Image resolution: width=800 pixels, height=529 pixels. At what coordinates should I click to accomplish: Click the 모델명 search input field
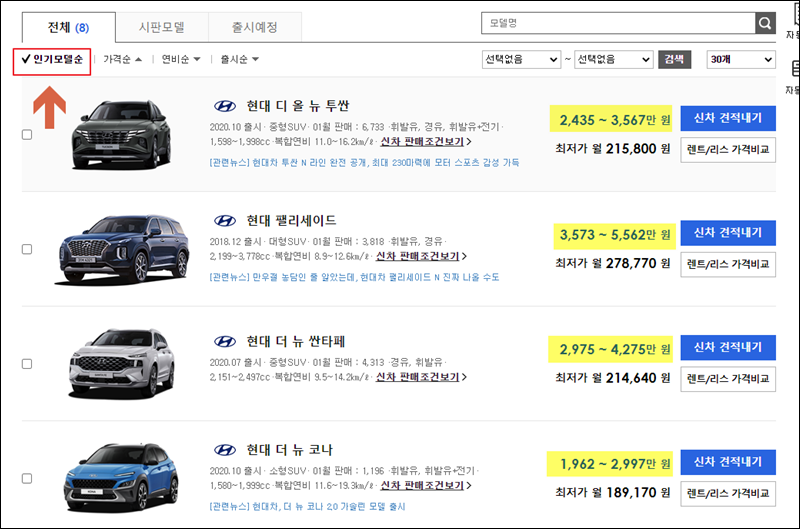click(x=618, y=23)
